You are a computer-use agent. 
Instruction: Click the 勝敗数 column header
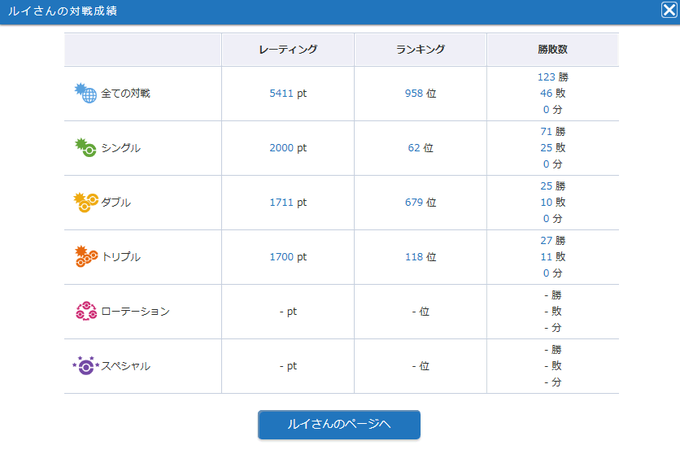(x=552, y=49)
